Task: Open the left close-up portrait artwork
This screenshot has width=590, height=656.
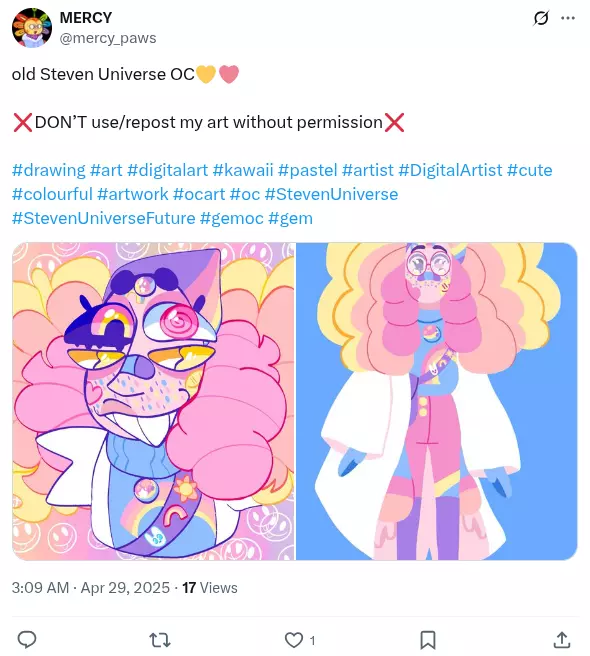Action: [x=154, y=401]
